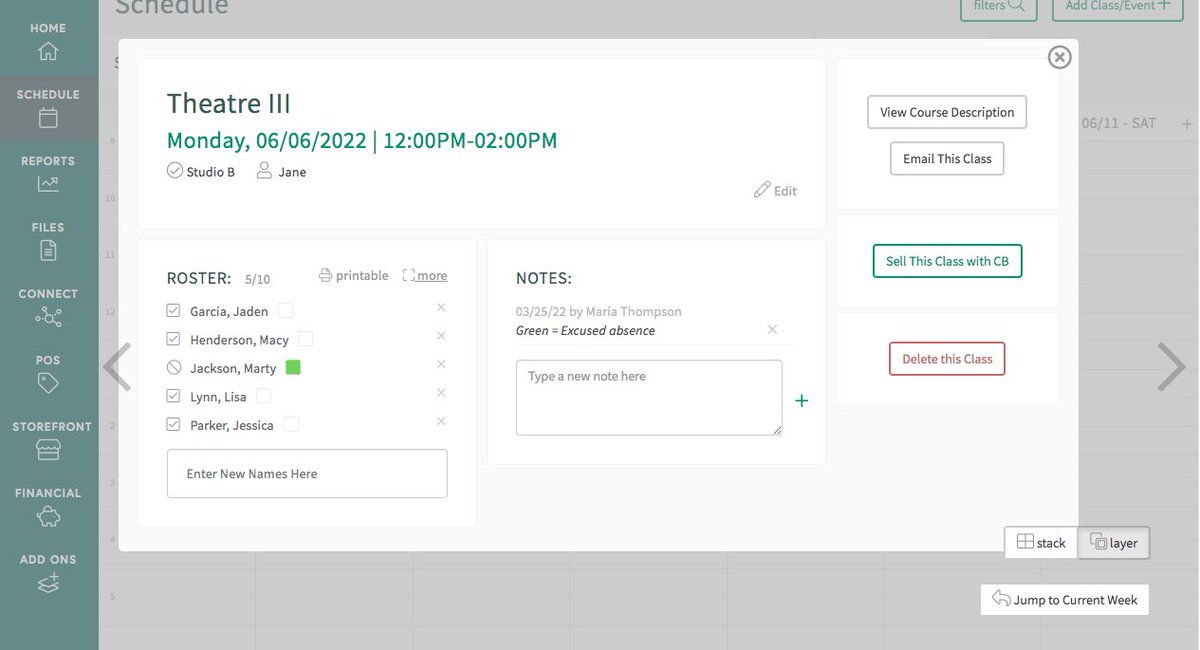Screen dimensions: 1200x650
Task: Open Financial piggy bank section
Action: tap(48, 506)
